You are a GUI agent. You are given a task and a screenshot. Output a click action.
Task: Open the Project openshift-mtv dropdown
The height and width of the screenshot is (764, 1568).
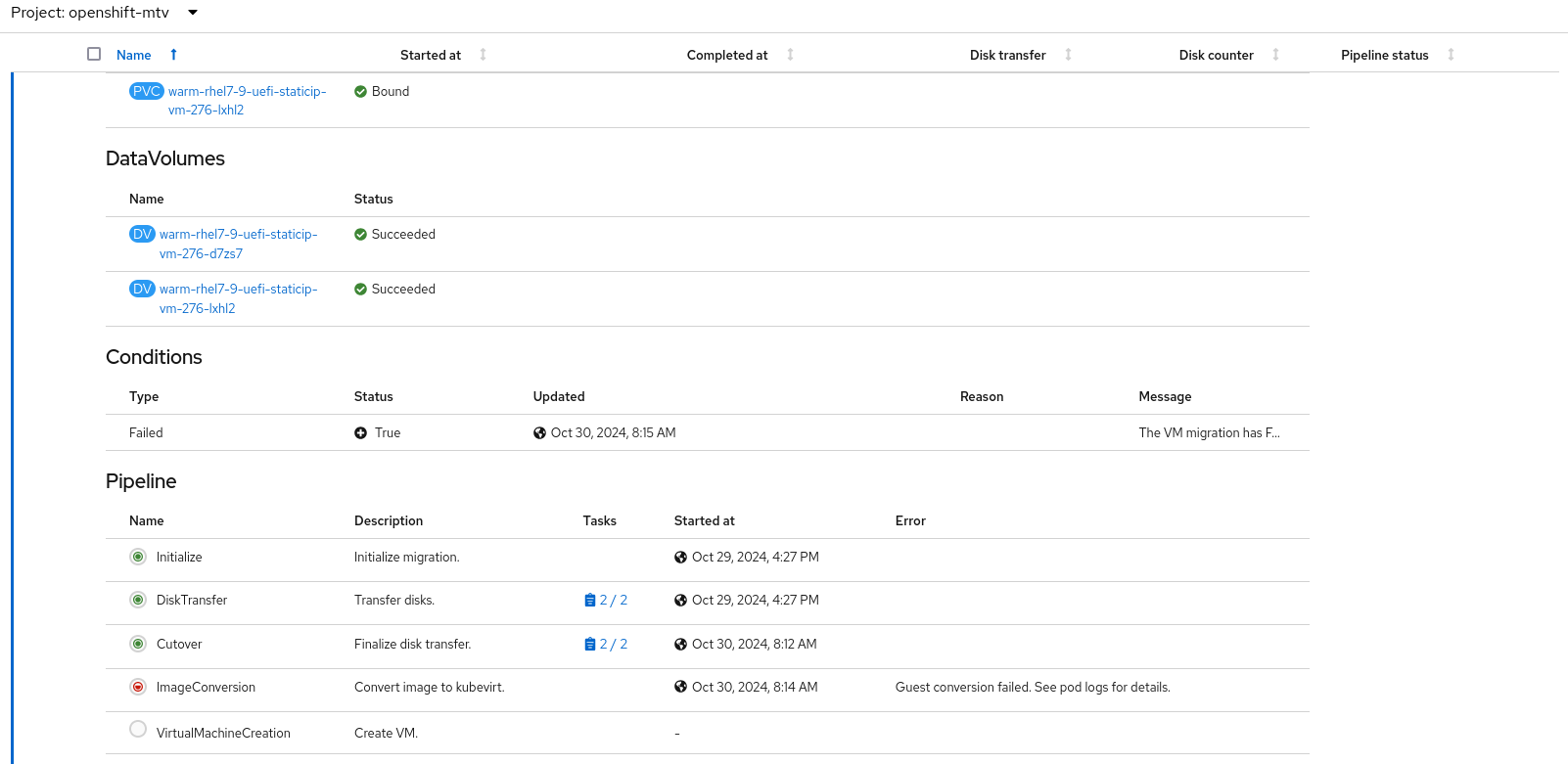(193, 13)
